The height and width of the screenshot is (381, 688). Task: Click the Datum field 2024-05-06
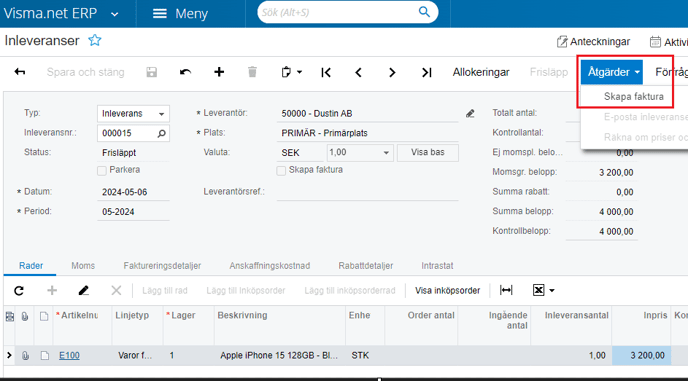tap(133, 192)
